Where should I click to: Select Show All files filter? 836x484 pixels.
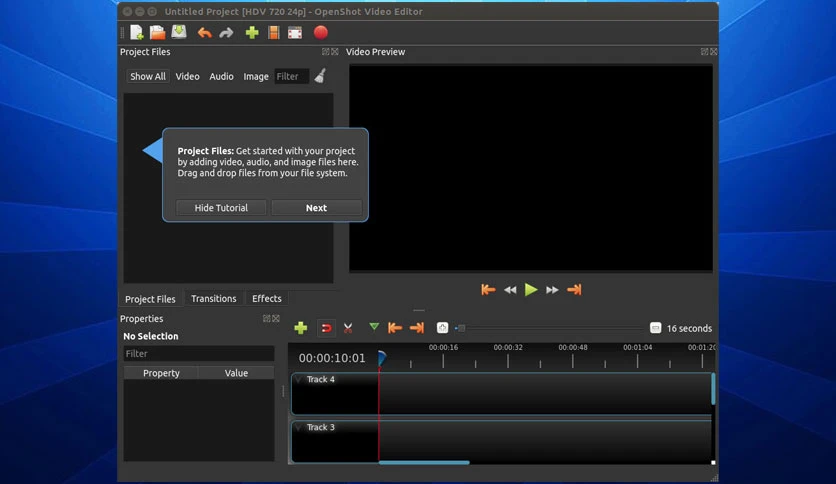tap(148, 76)
